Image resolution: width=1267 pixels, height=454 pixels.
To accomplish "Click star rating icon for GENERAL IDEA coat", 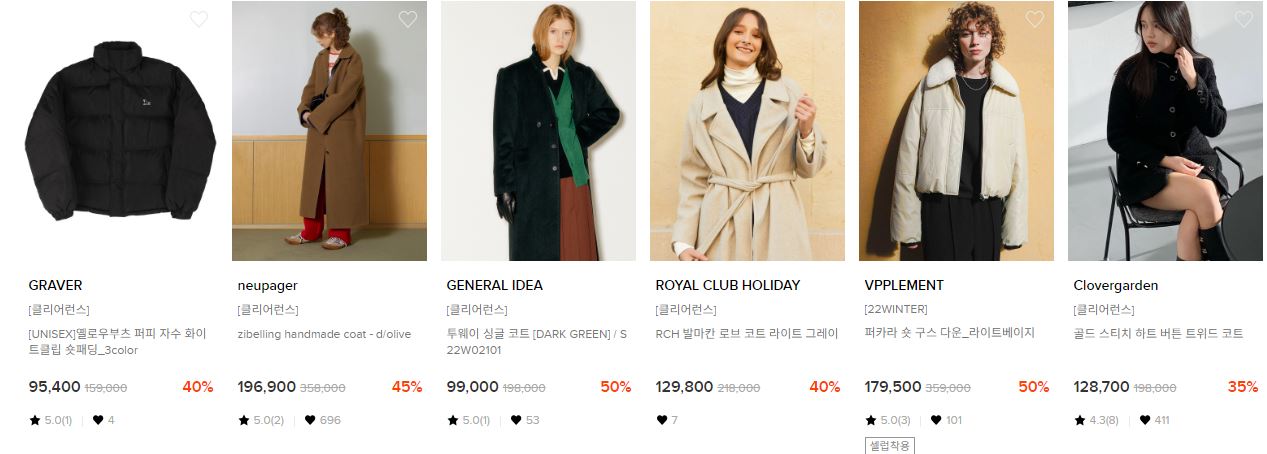I will click(x=452, y=420).
